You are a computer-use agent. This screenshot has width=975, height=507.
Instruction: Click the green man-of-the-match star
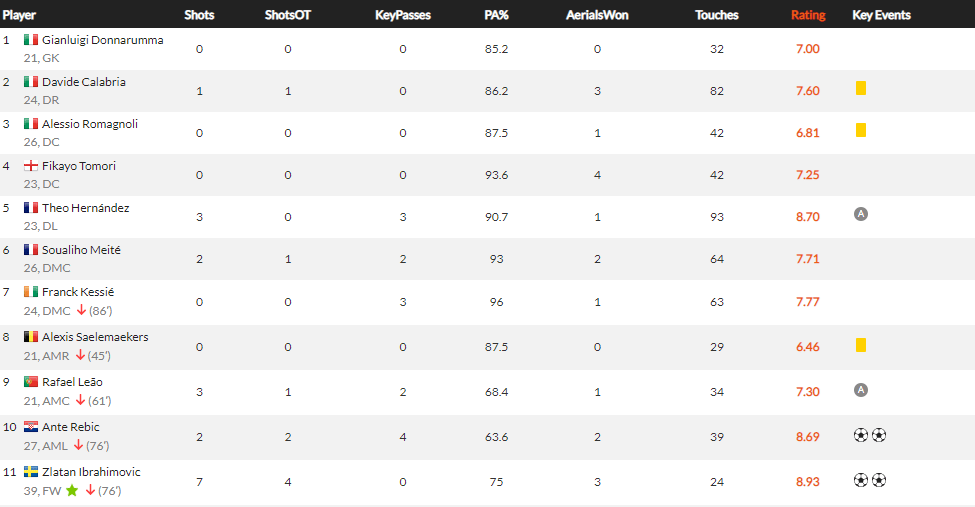72,491
